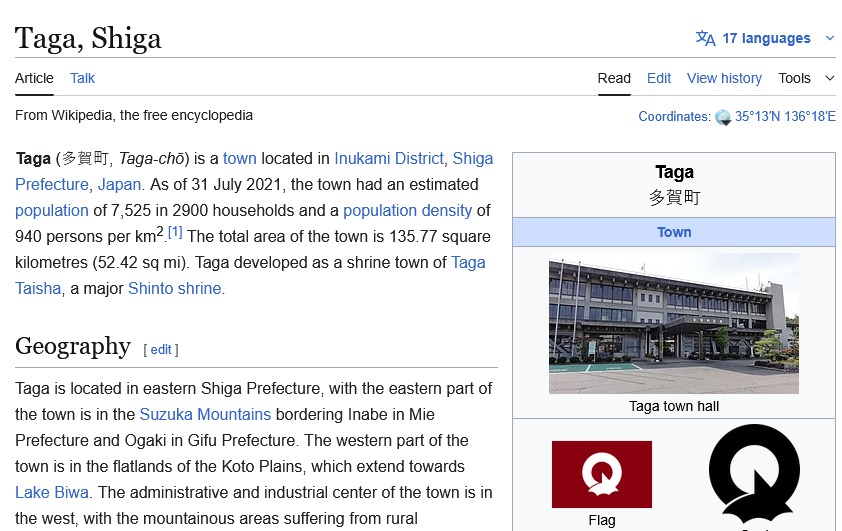Click the Town link in infobox
This screenshot has height=531, width=842.
[674, 232]
